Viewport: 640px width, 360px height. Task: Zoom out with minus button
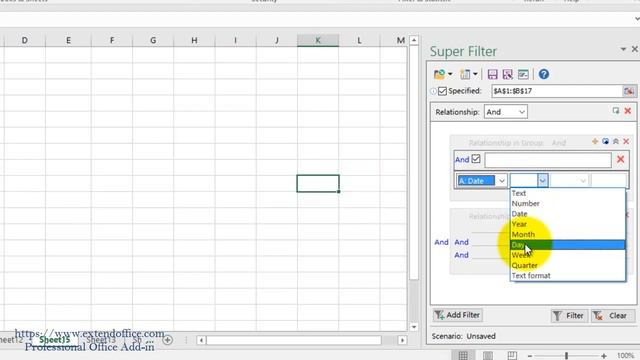pos(529,356)
